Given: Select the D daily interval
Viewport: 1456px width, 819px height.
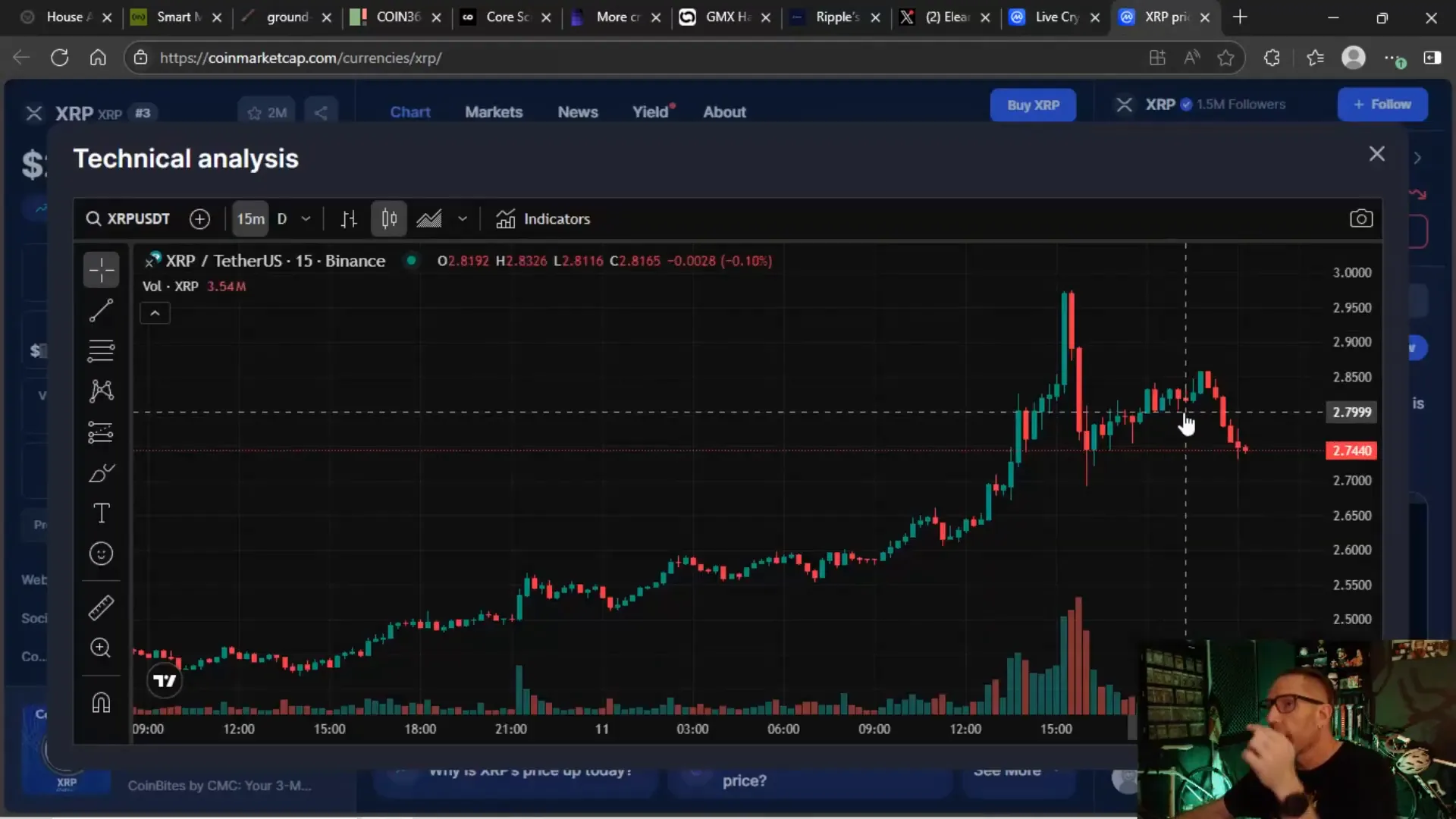Looking at the screenshot, I should coord(282,219).
